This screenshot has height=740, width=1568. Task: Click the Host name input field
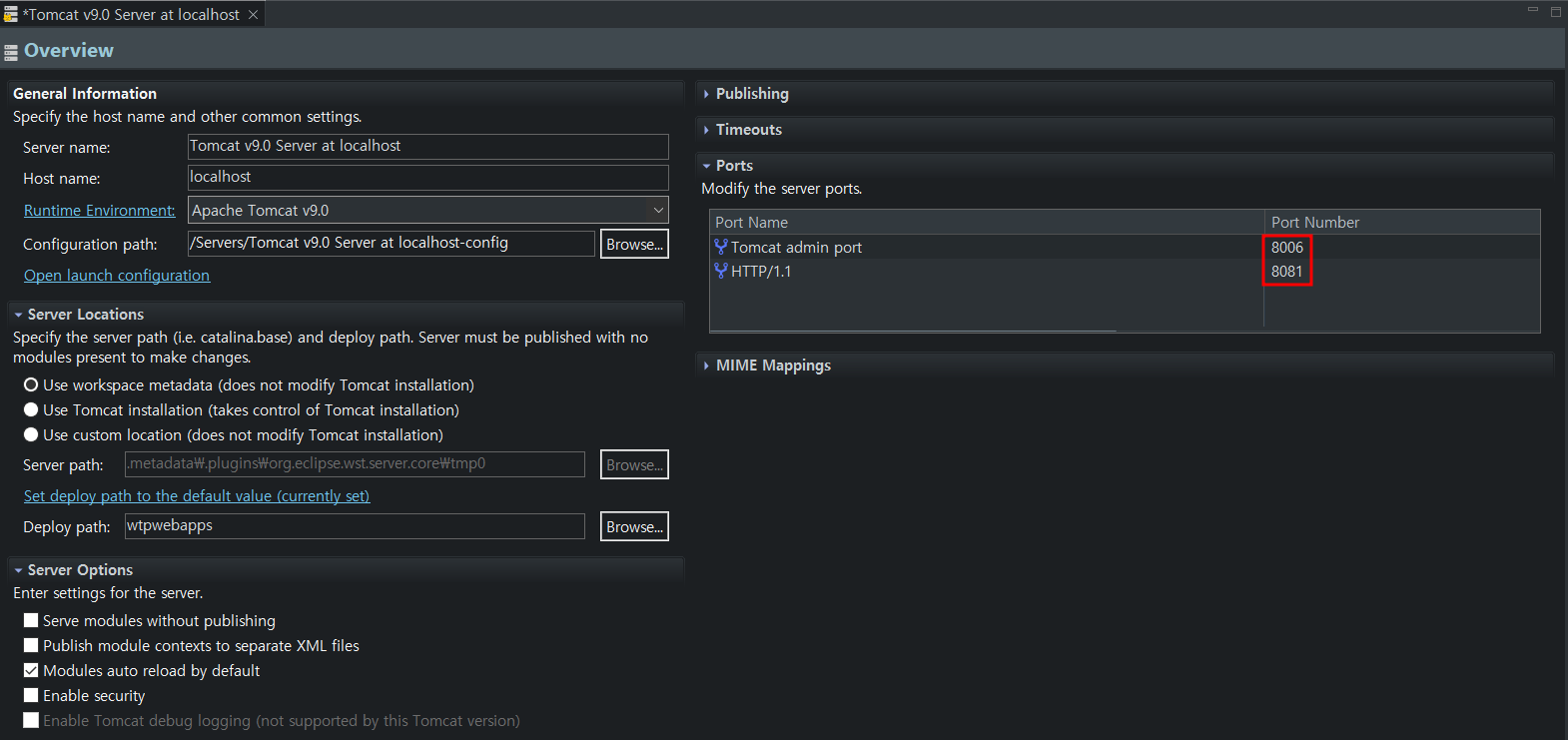(x=428, y=177)
